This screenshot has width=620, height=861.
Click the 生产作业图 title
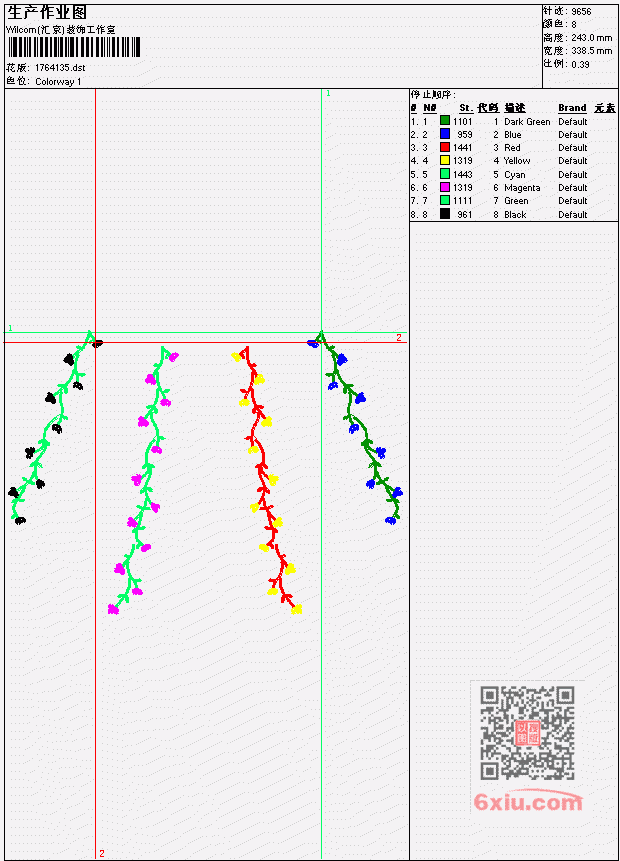(47, 13)
